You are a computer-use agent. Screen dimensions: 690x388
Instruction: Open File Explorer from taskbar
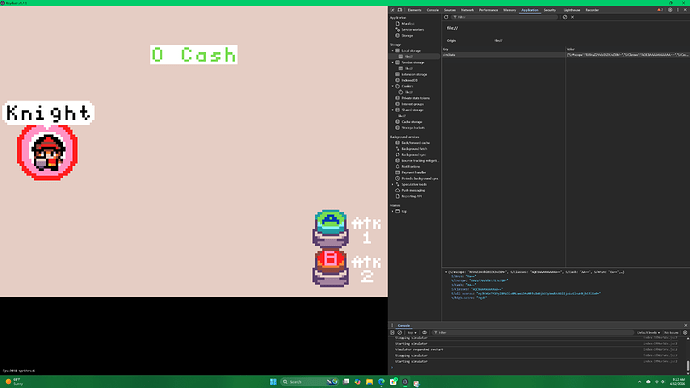(x=369, y=382)
